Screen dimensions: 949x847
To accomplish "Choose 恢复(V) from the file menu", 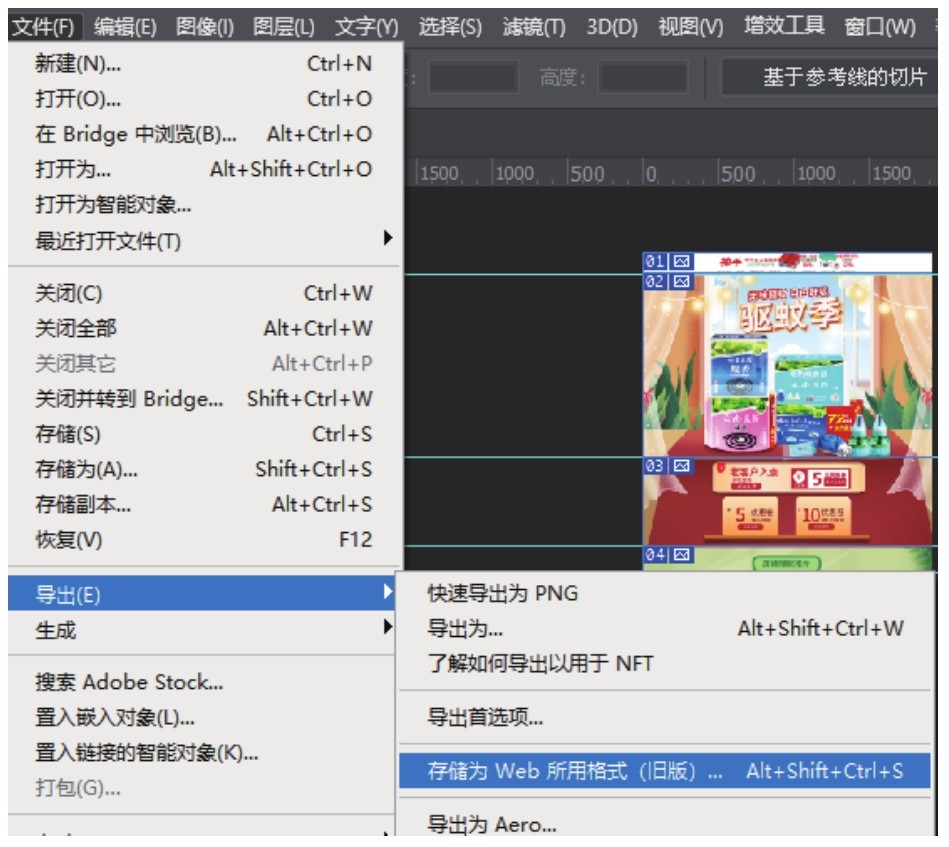I will coord(205,539).
